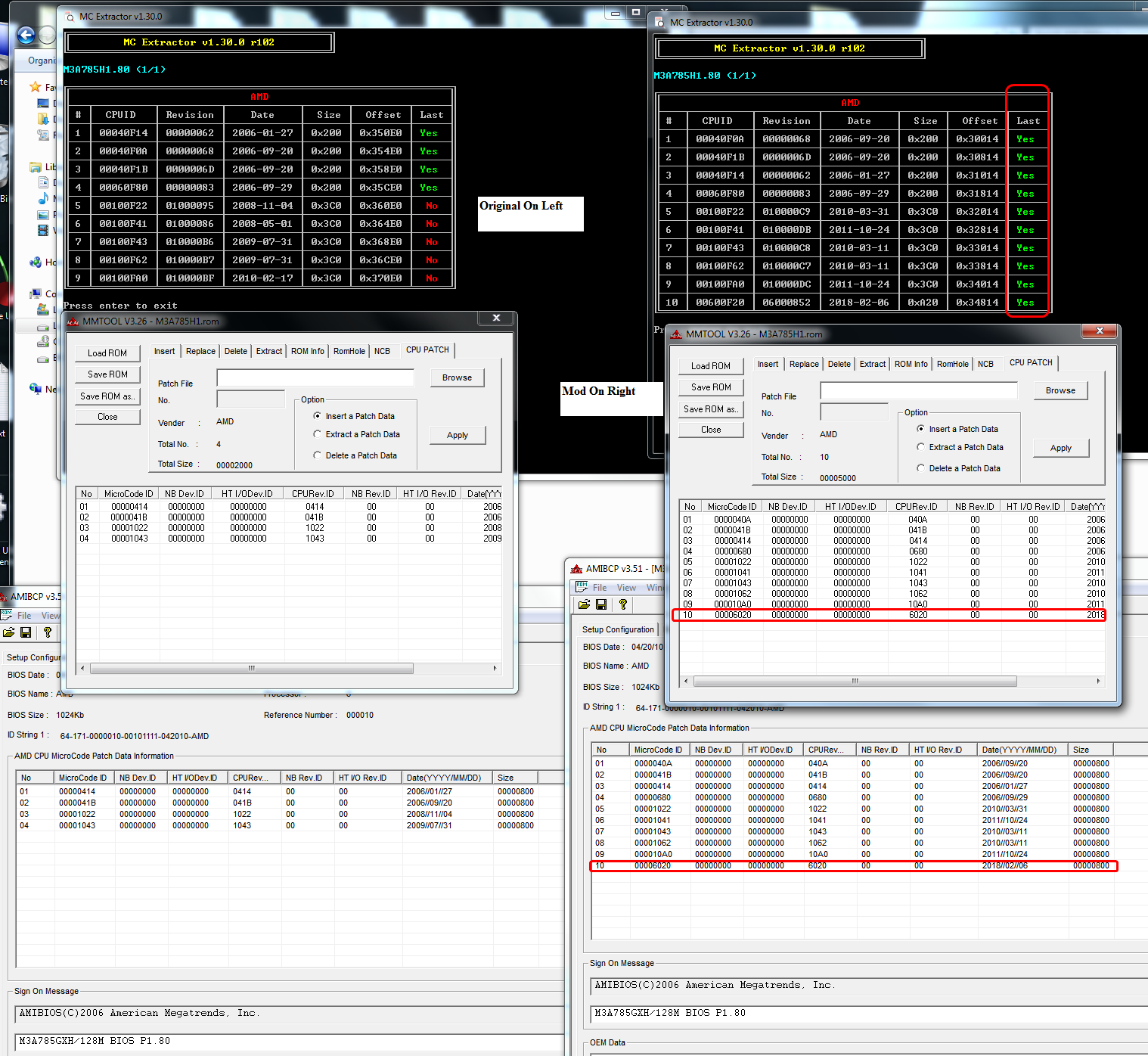Open the Videos filmstrip library icon

(44, 230)
